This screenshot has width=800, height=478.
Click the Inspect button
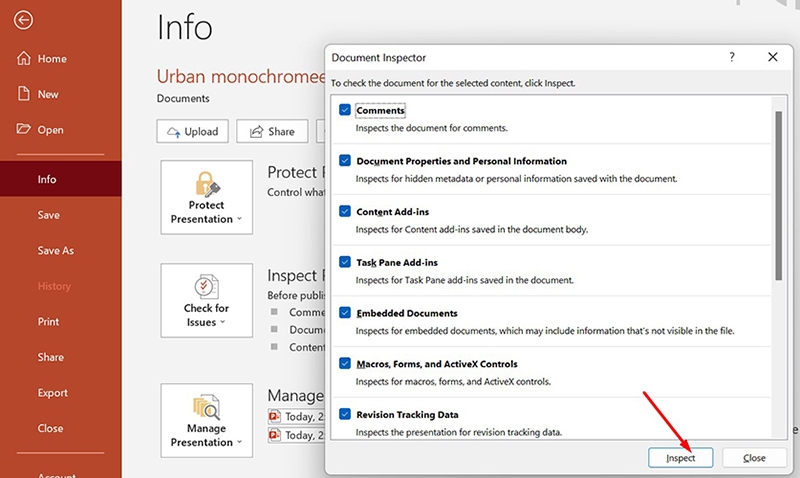click(681, 458)
